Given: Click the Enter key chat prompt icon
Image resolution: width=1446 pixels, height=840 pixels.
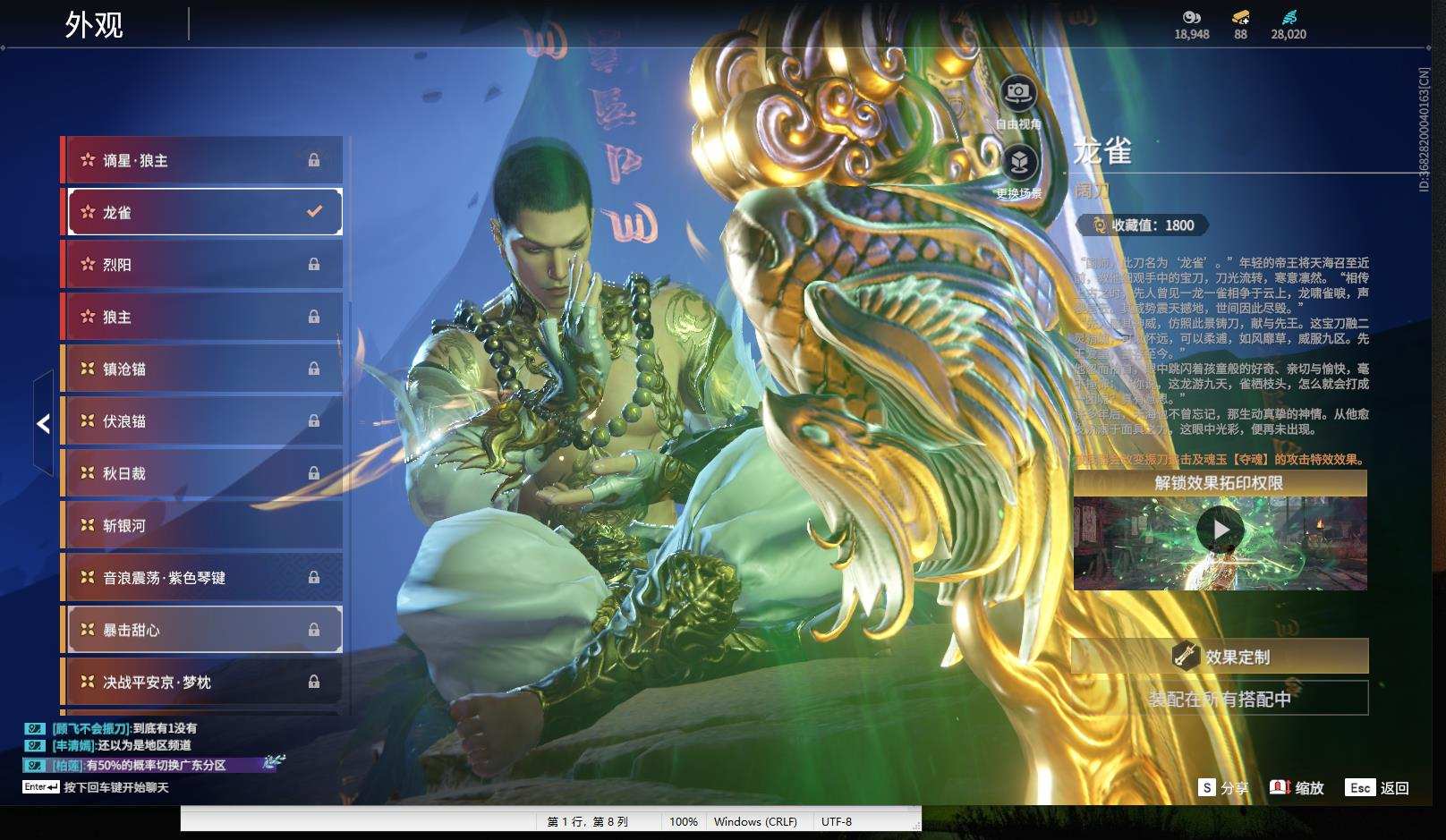Looking at the screenshot, I should [x=41, y=787].
